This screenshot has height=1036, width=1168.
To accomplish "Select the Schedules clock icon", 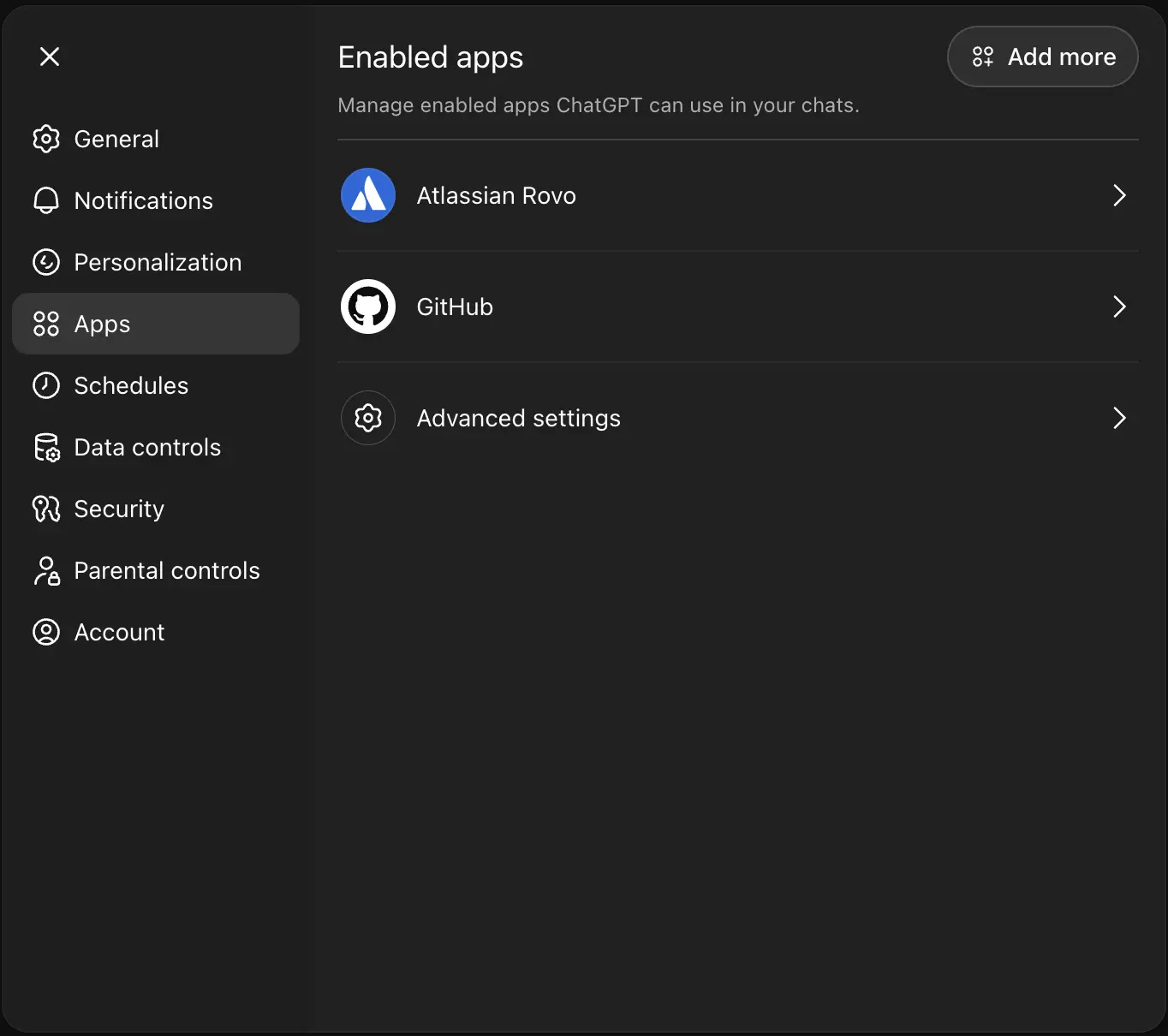I will point(46,385).
